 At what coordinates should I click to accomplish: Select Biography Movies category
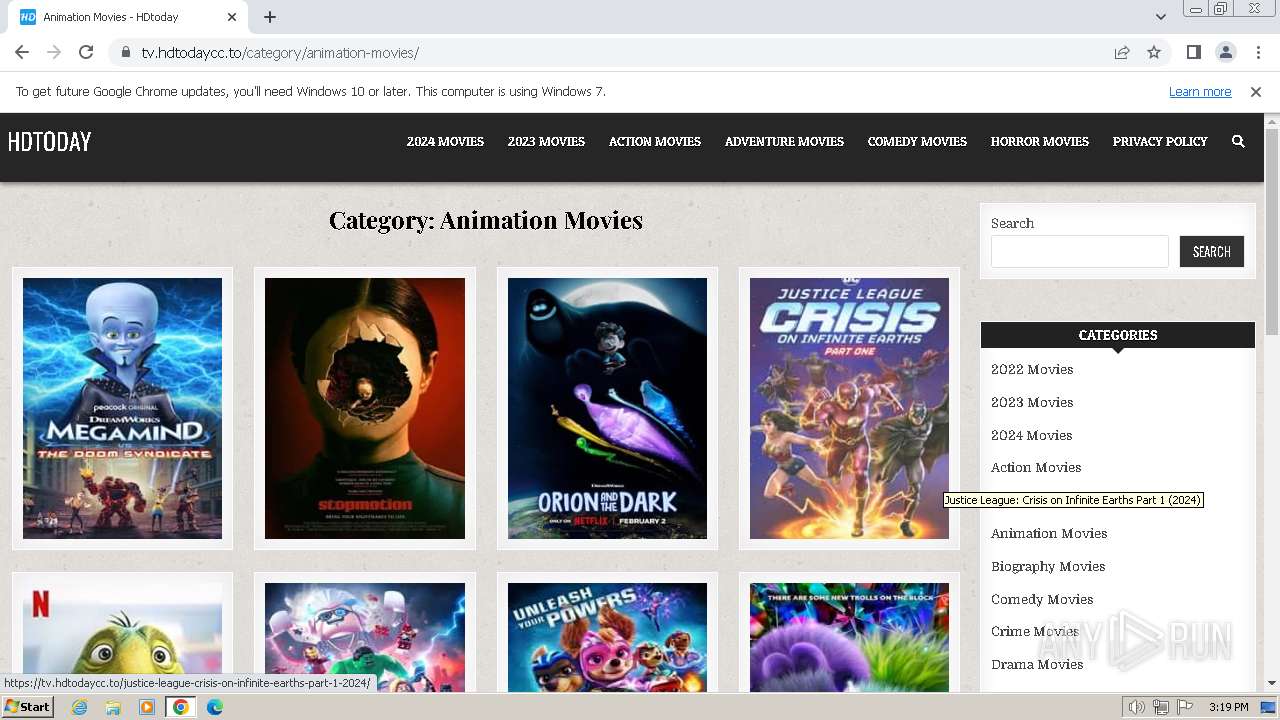click(1048, 566)
